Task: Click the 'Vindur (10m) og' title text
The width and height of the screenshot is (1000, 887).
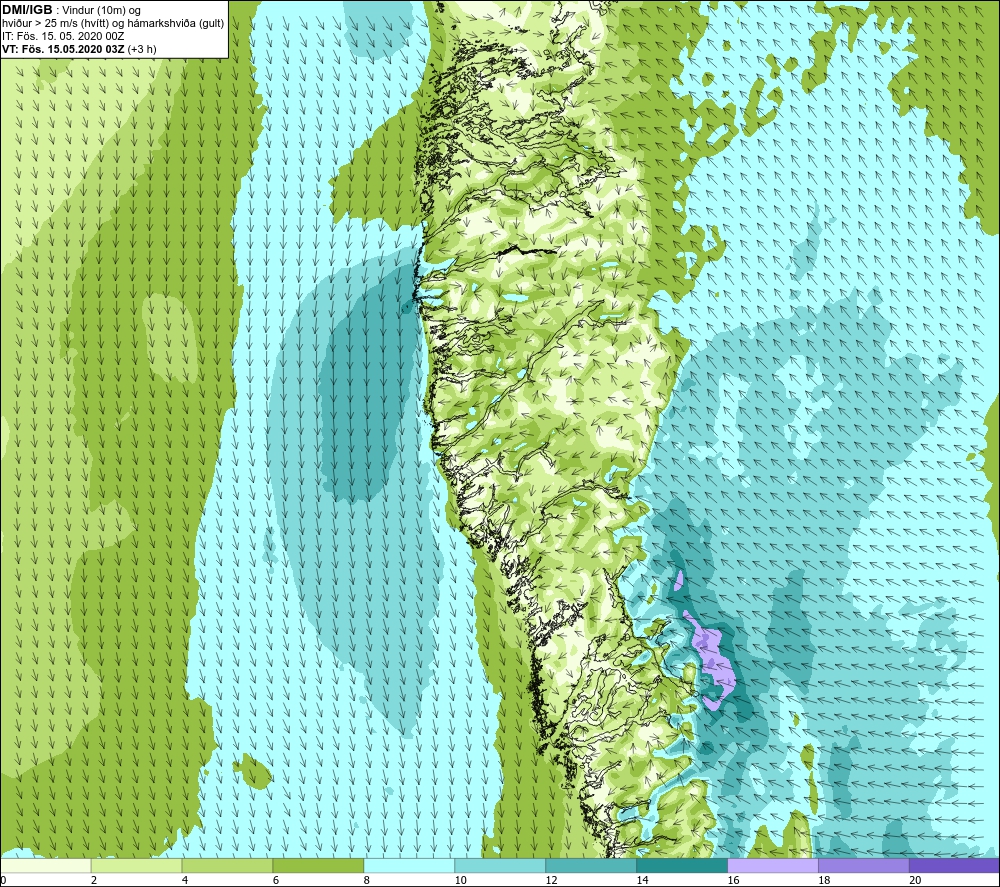Action: click(101, 11)
